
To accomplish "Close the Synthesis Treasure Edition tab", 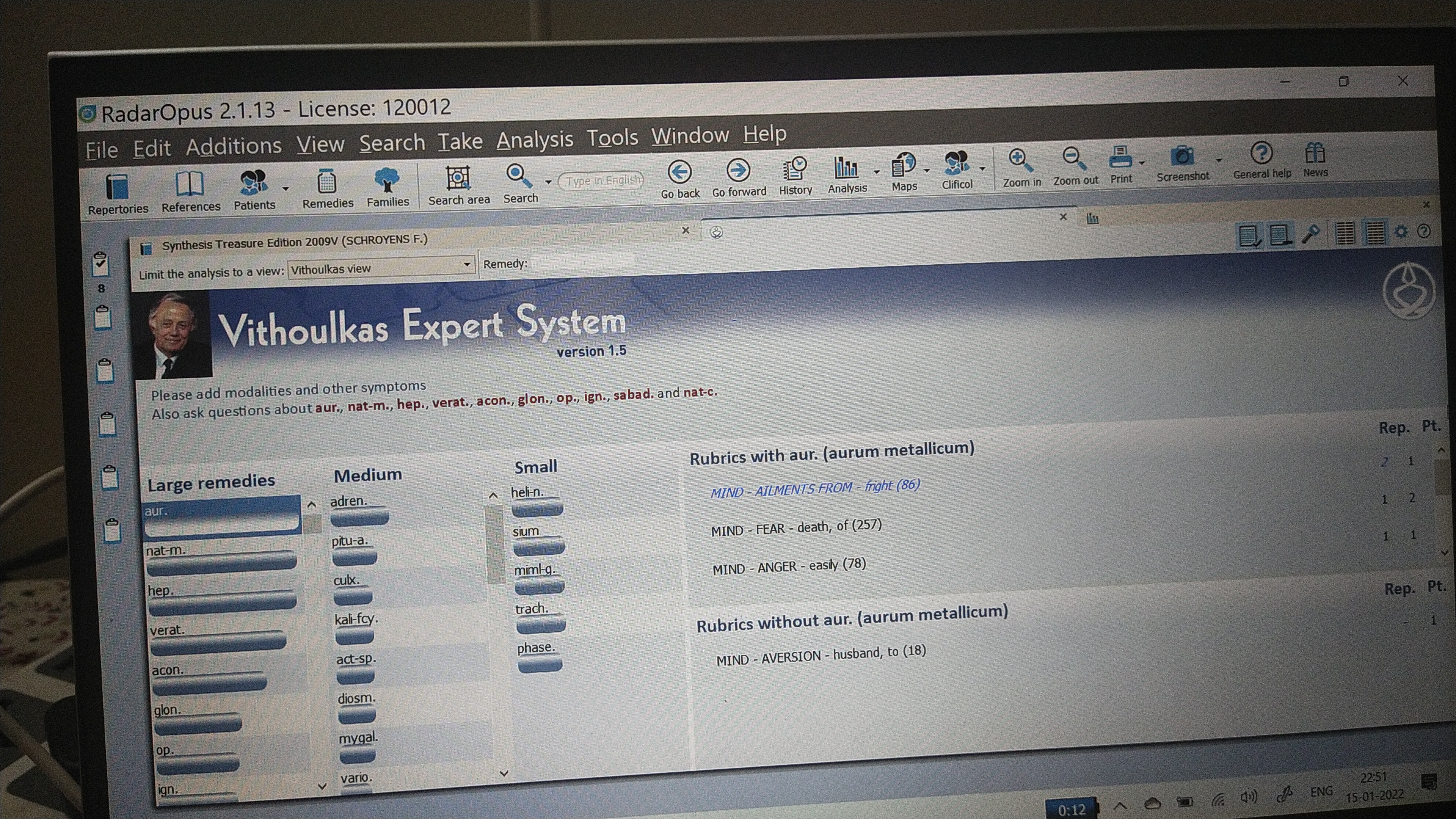I will [x=686, y=230].
